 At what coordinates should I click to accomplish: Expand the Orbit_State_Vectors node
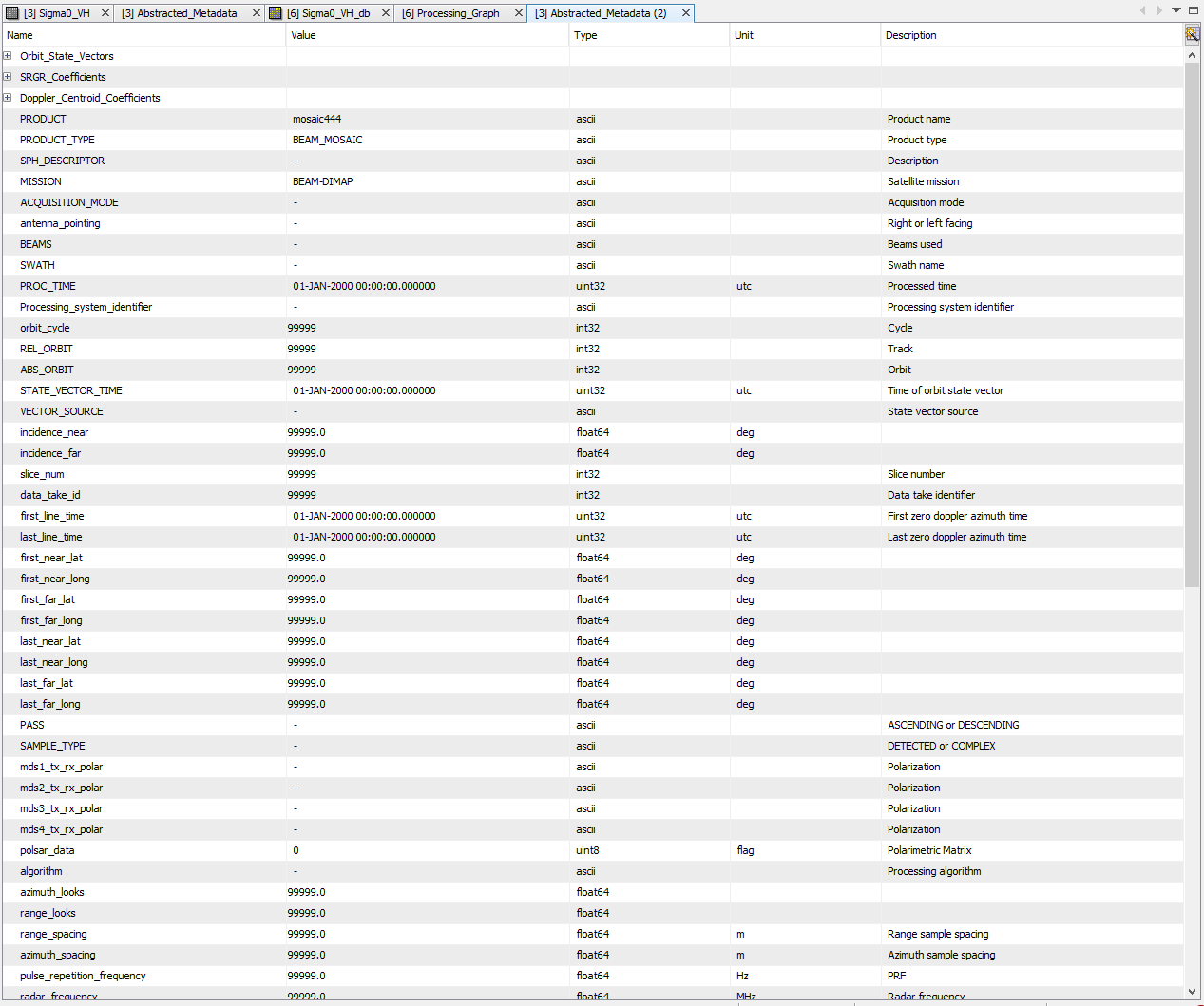(x=8, y=56)
